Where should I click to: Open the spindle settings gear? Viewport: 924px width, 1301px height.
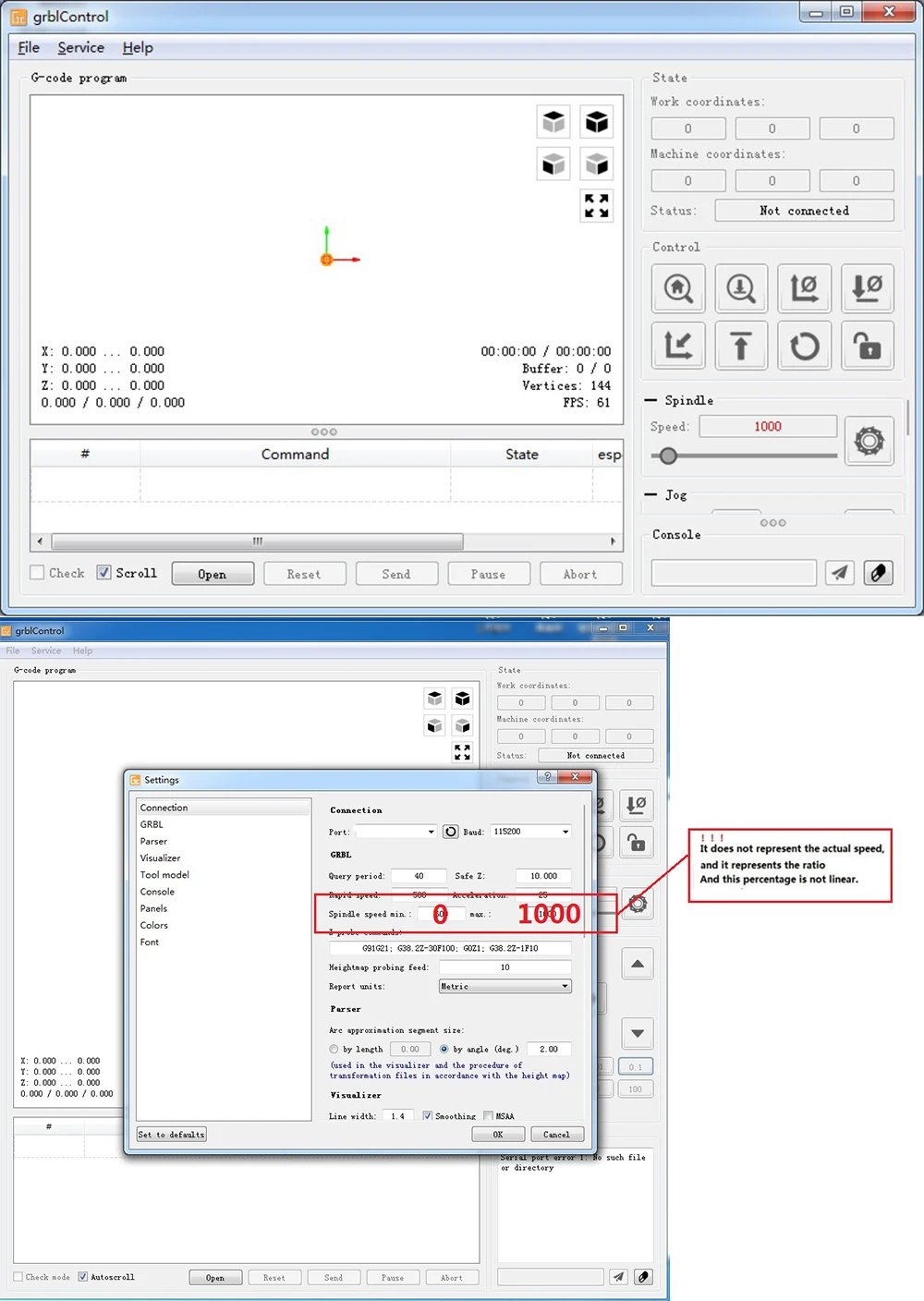pos(869,442)
